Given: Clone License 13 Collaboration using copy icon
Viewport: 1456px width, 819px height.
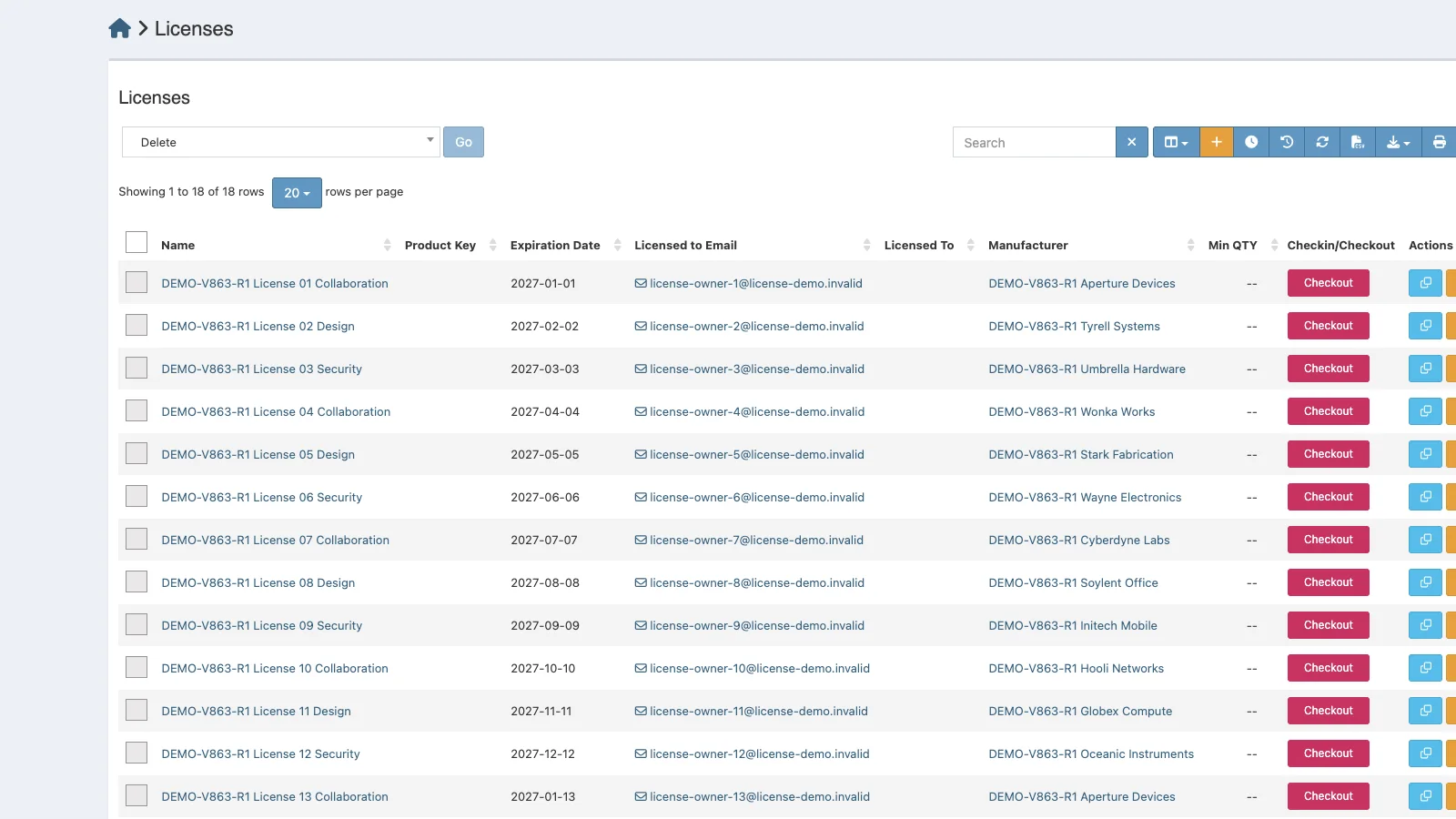Looking at the screenshot, I should coord(1425,796).
